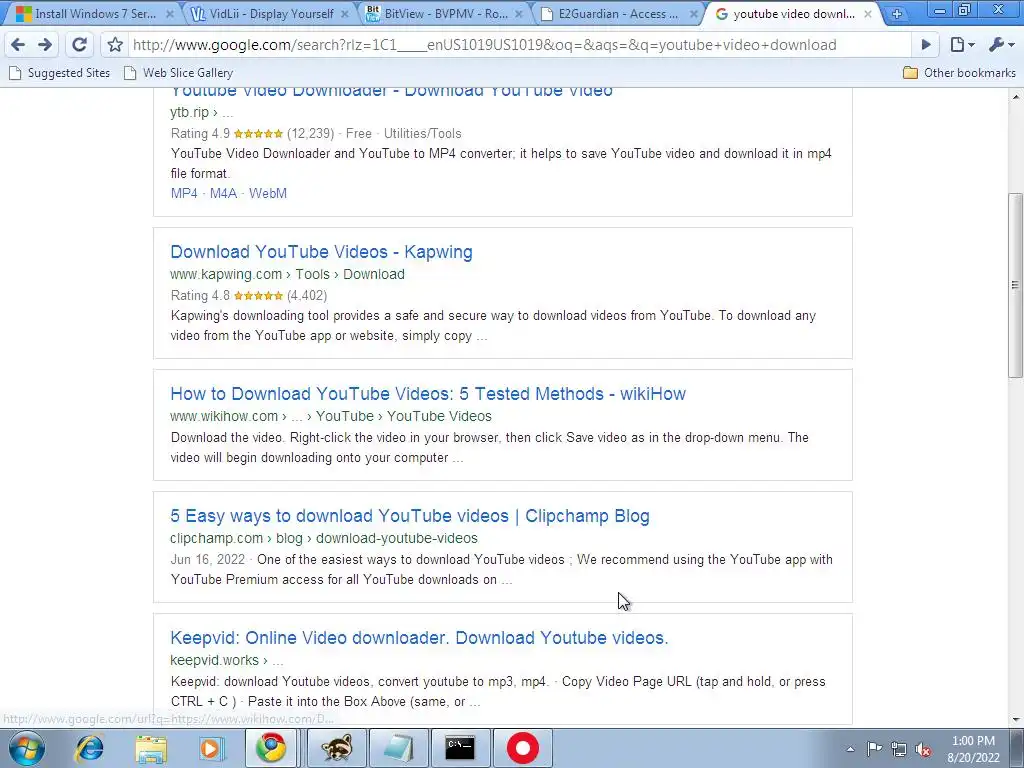The width and height of the screenshot is (1024, 768).
Task: Open Youtube Video Downloader ytb.rip result
Action: coord(392,91)
